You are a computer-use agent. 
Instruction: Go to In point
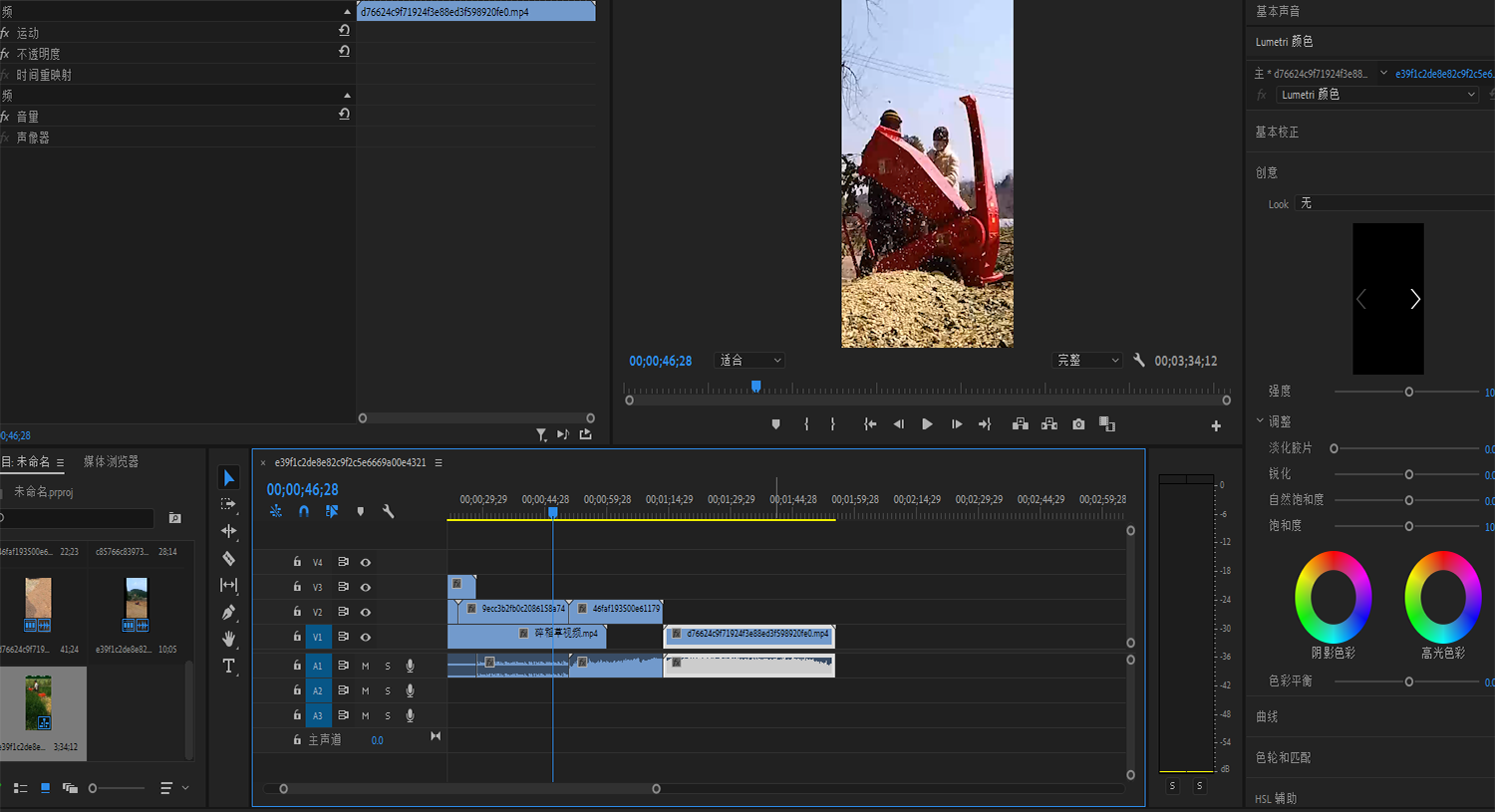point(870,424)
